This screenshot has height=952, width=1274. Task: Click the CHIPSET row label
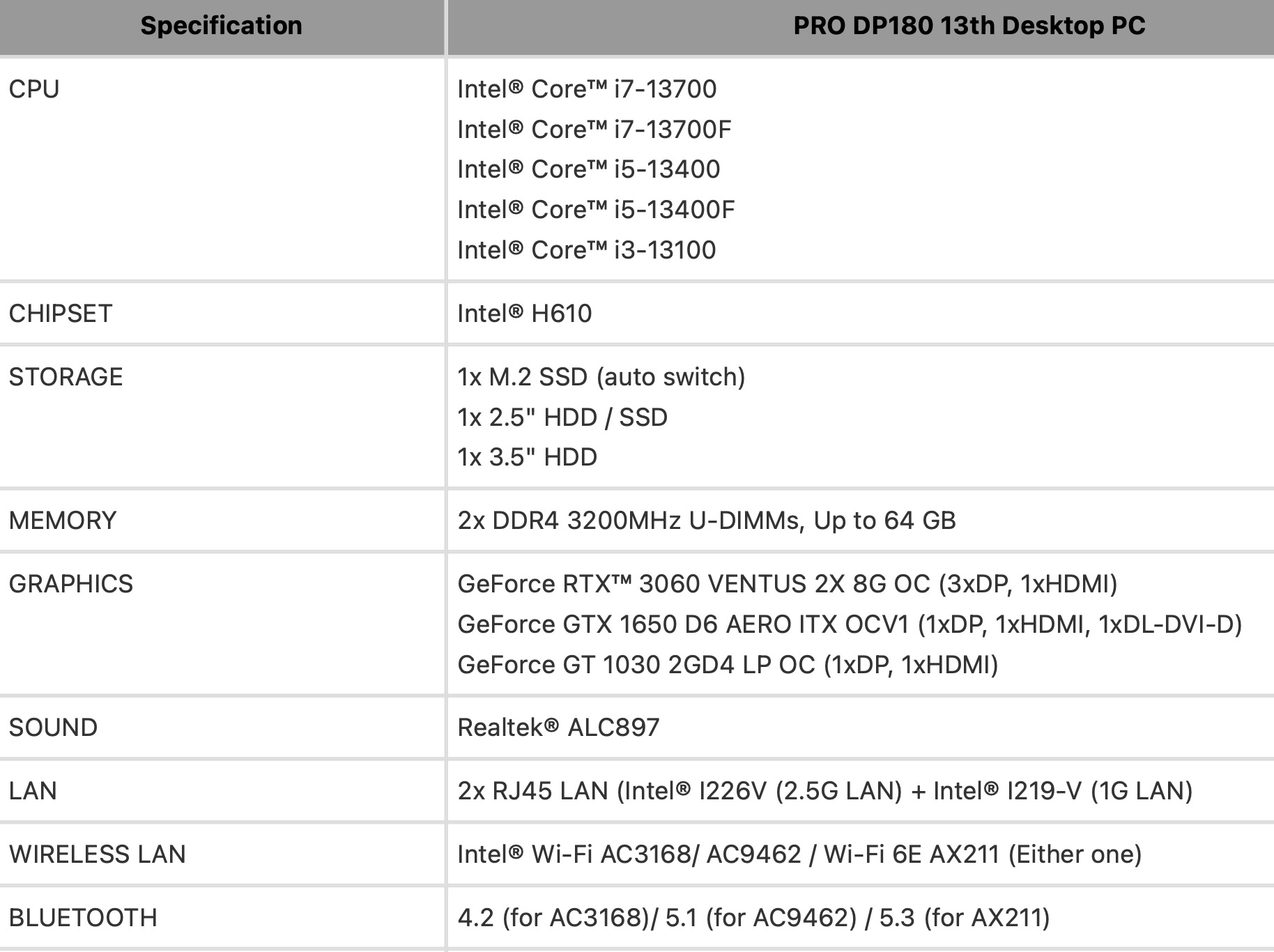point(61,314)
